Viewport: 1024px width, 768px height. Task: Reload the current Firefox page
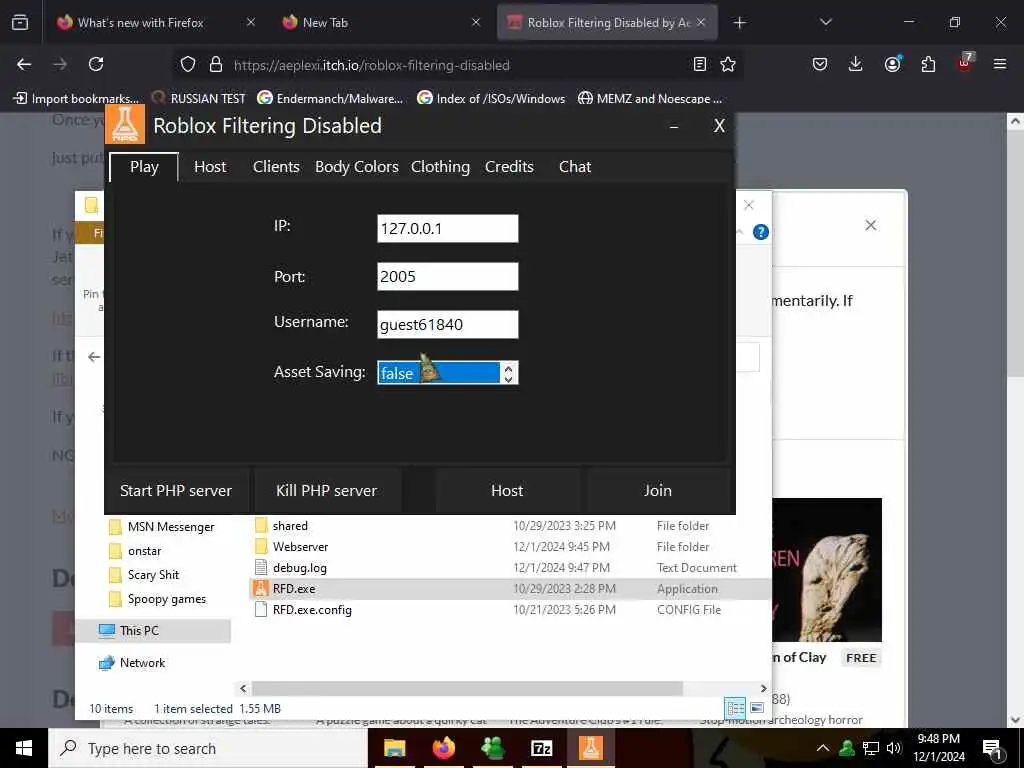click(x=96, y=64)
